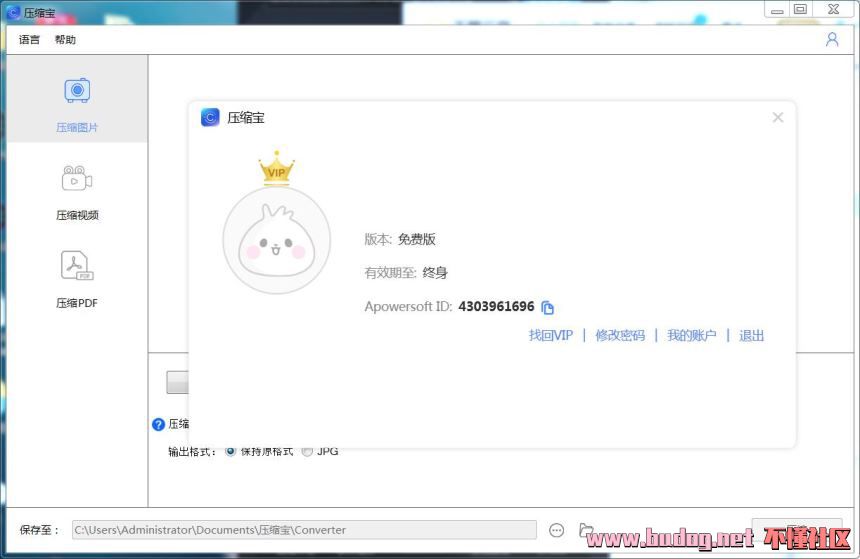Copy the Apowersoft ID with copy icon

547,307
